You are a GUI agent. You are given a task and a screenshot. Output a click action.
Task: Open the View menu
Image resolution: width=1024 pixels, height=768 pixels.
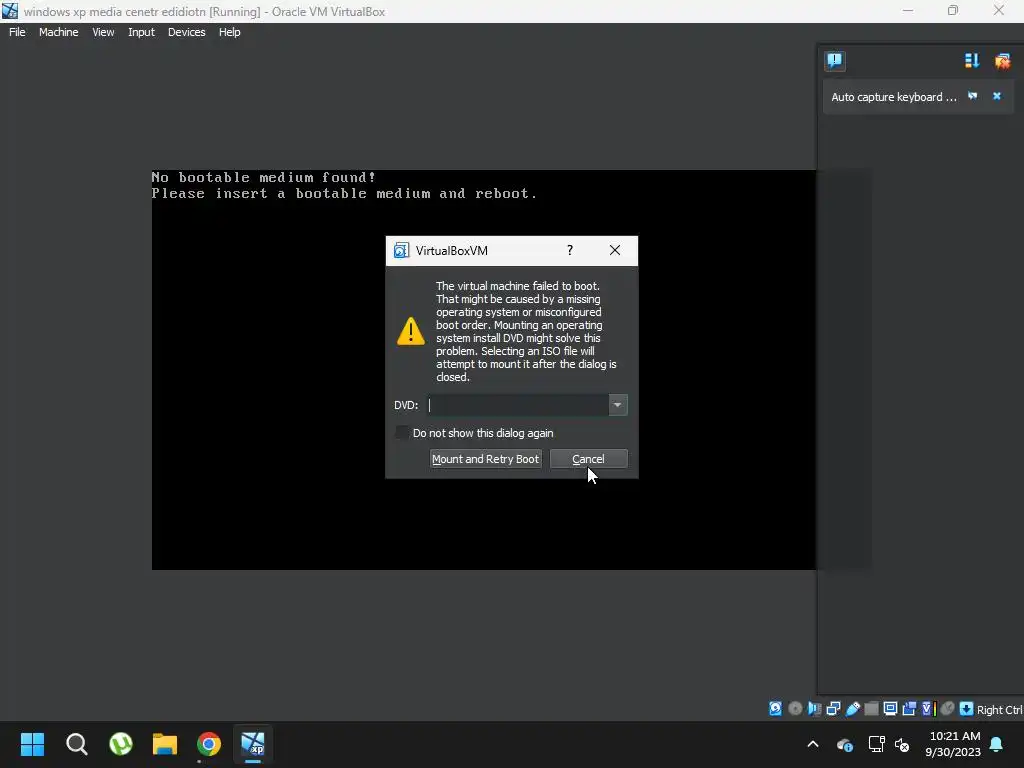pyautogui.click(x=103, y=32)
